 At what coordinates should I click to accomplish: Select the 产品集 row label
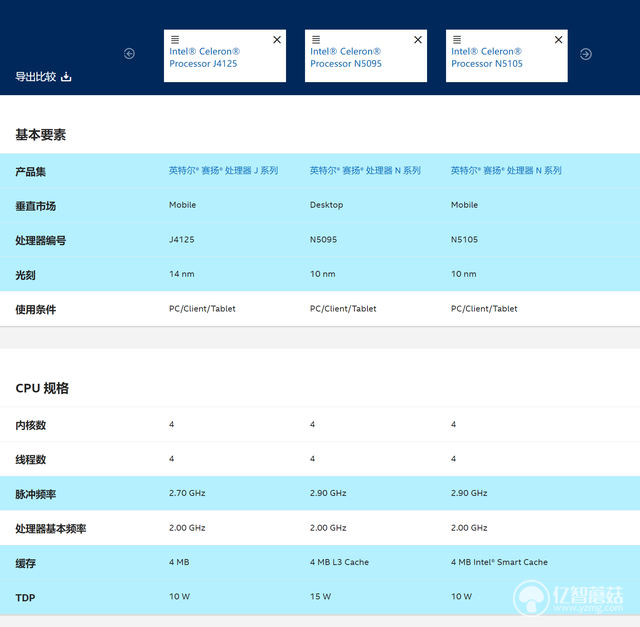coord(31,171)
